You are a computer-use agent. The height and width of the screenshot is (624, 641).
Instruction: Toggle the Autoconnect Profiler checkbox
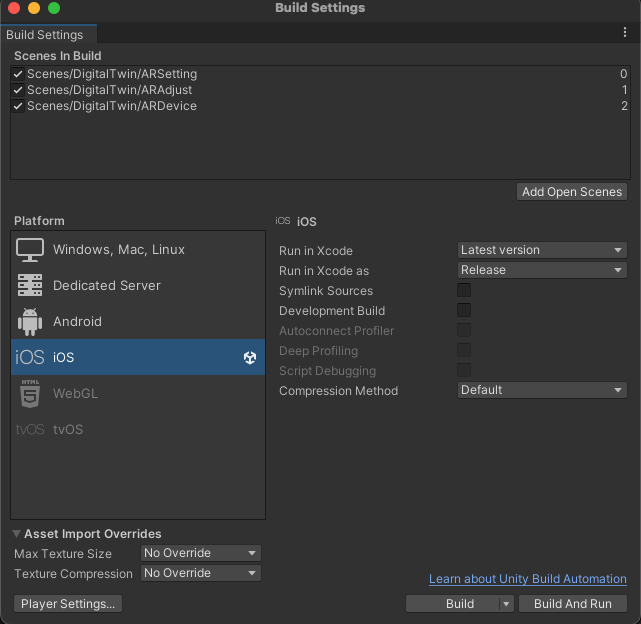coord(464,330)
